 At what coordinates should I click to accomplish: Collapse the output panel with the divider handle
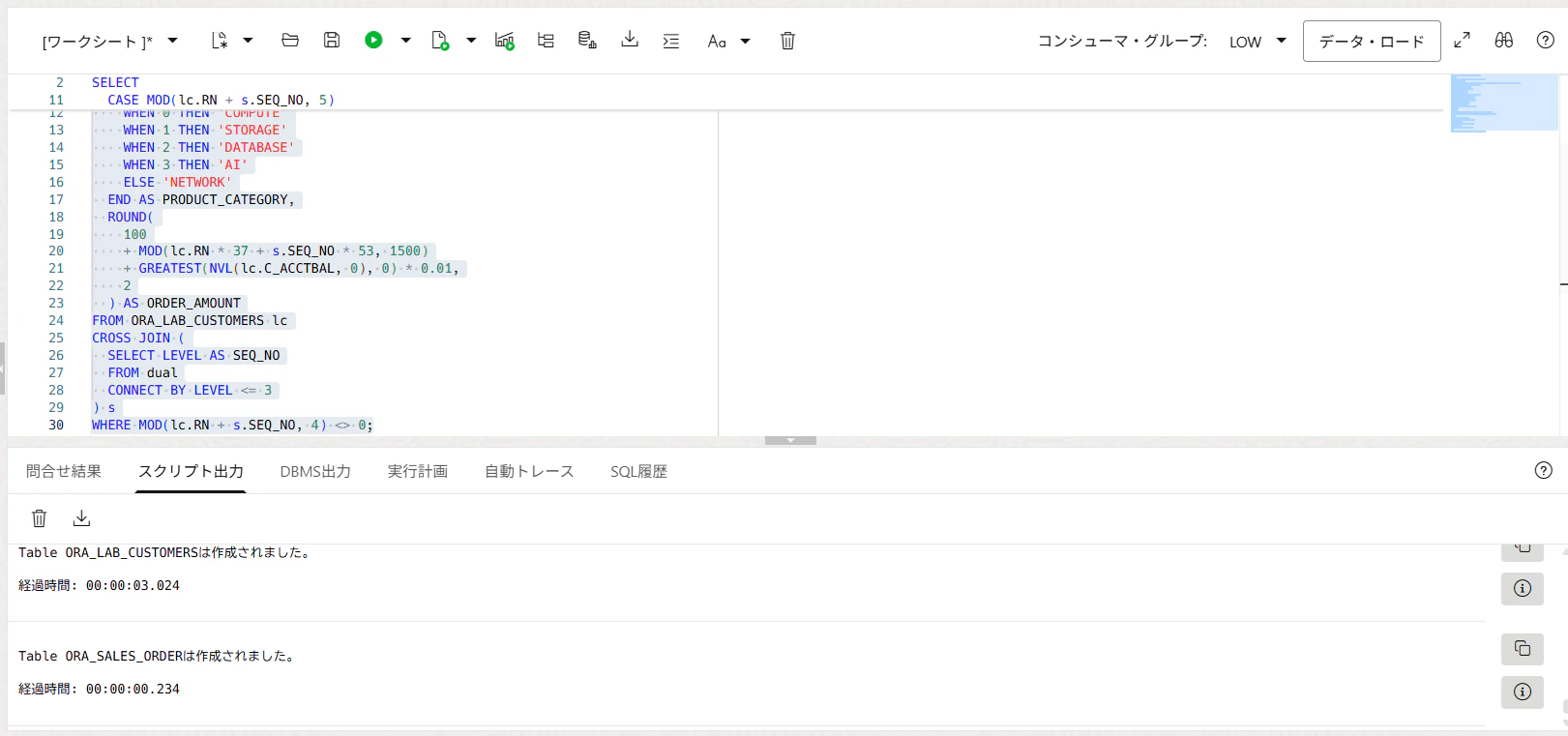(790, 440)
